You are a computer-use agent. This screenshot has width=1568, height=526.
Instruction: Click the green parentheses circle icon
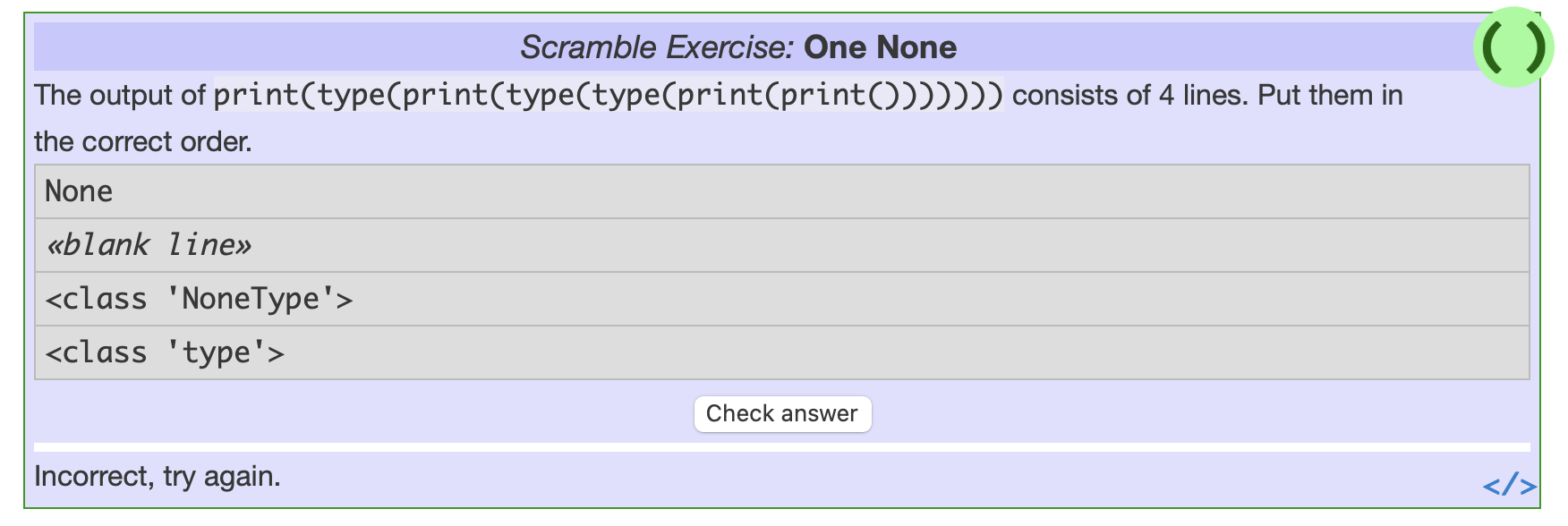click(1513, 47)
